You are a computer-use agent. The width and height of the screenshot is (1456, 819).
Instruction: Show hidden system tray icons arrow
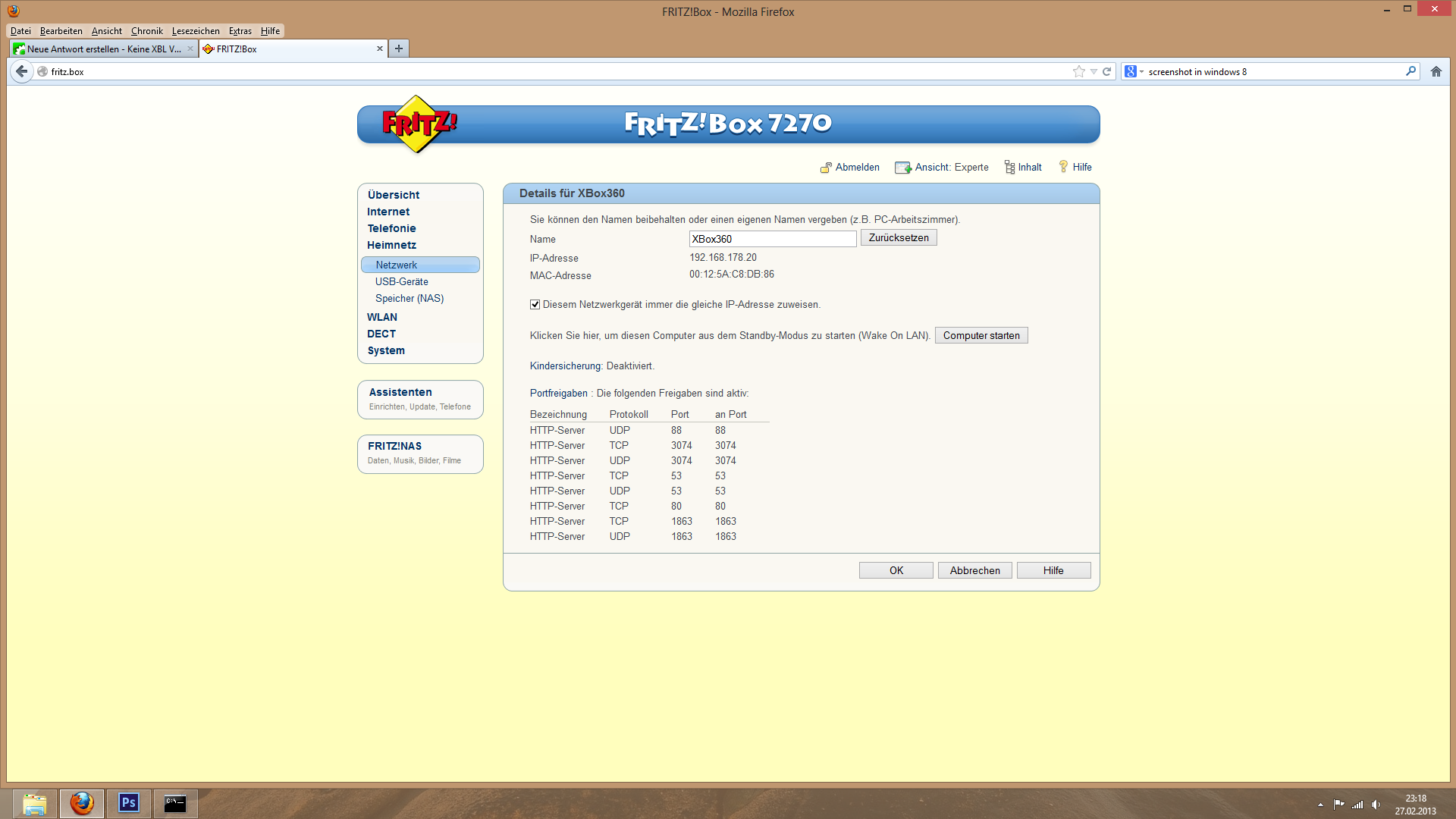(x=1320, y=805)
